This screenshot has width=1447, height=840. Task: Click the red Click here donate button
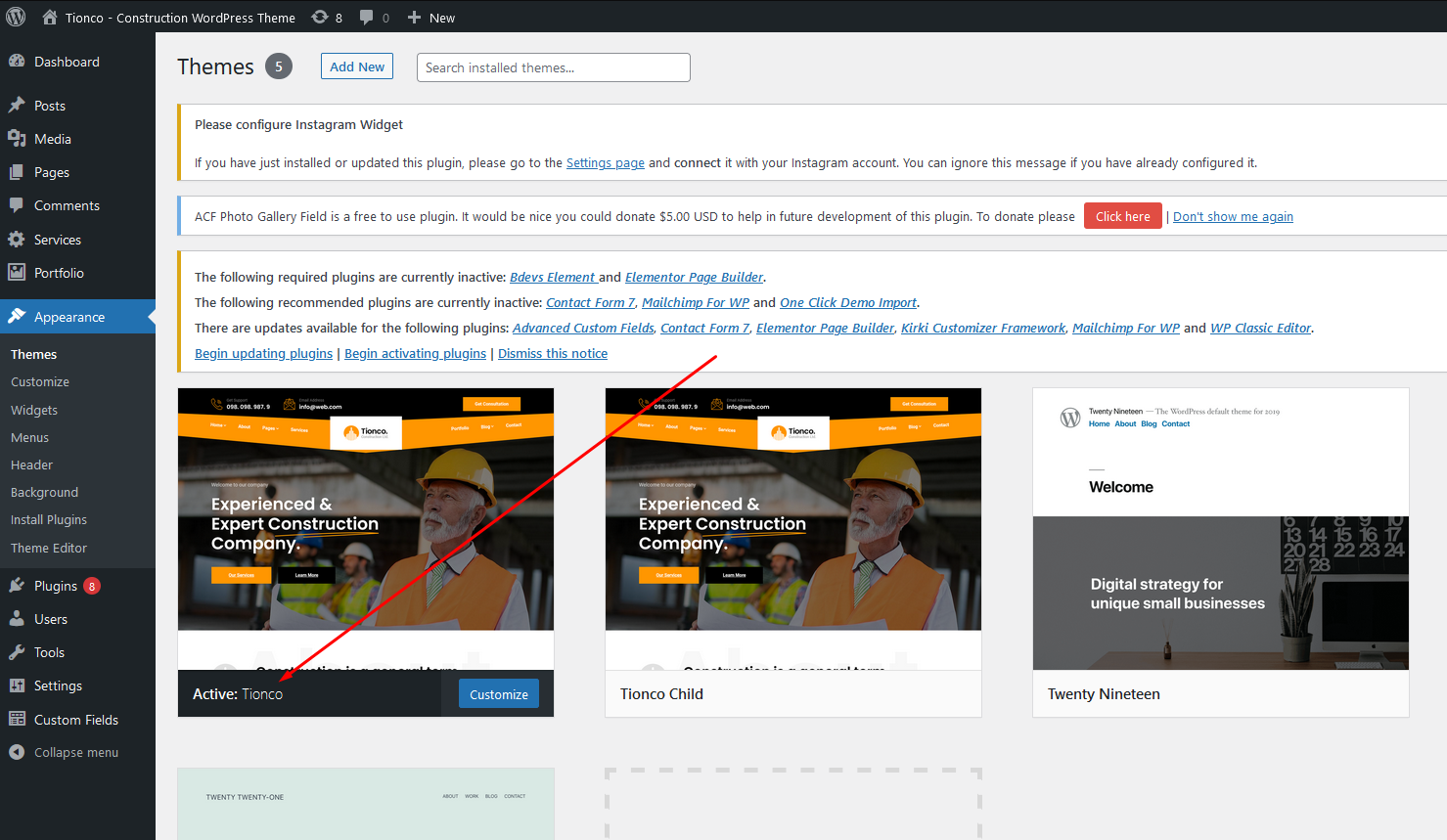[x=1123, y=216]
